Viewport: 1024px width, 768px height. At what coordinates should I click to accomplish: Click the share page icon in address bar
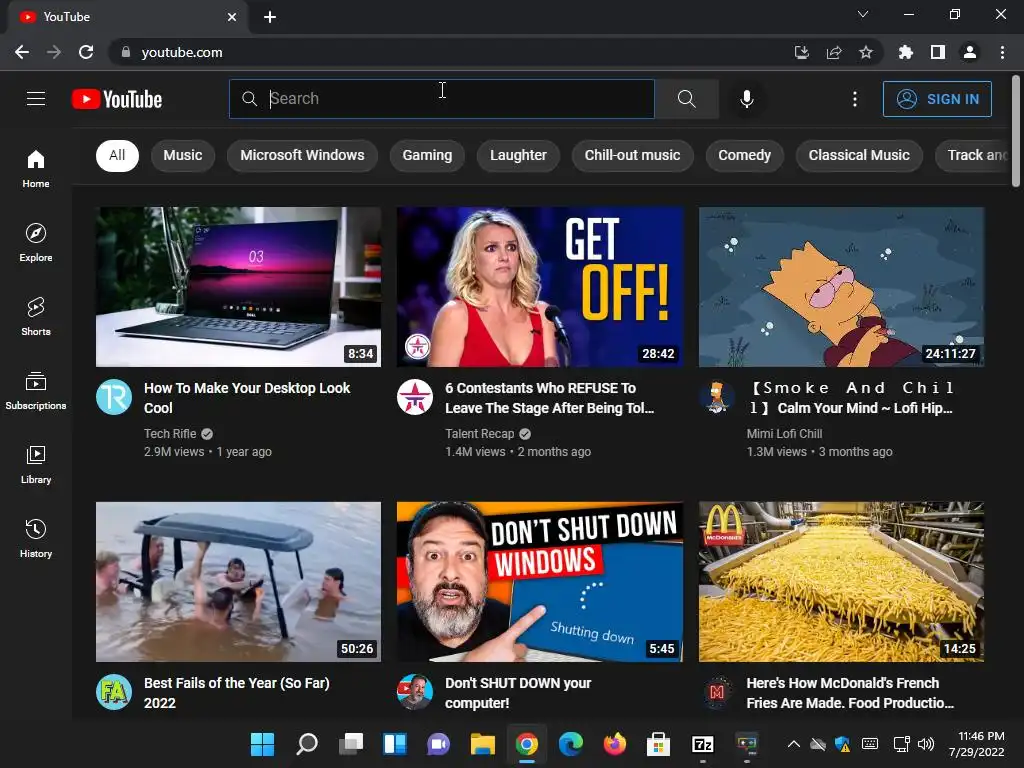click(834, 52)
